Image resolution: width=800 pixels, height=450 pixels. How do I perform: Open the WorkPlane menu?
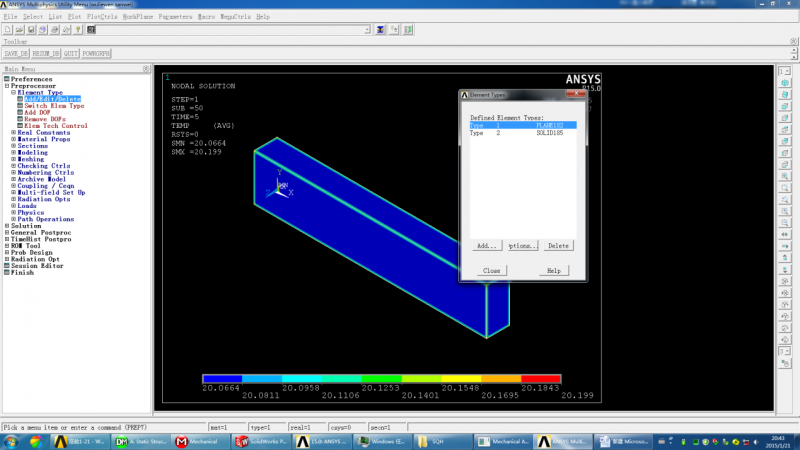(x=138, y=17)
